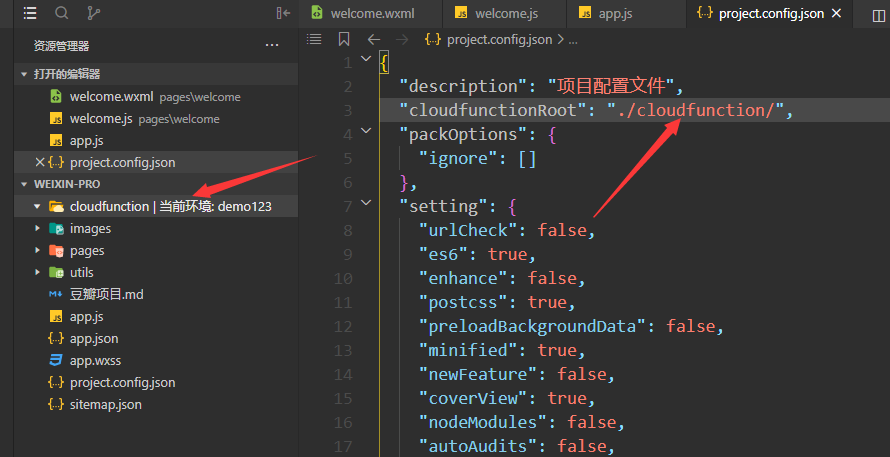Open the search magnifier icon
Screen dimensions: 890x457
62,13
